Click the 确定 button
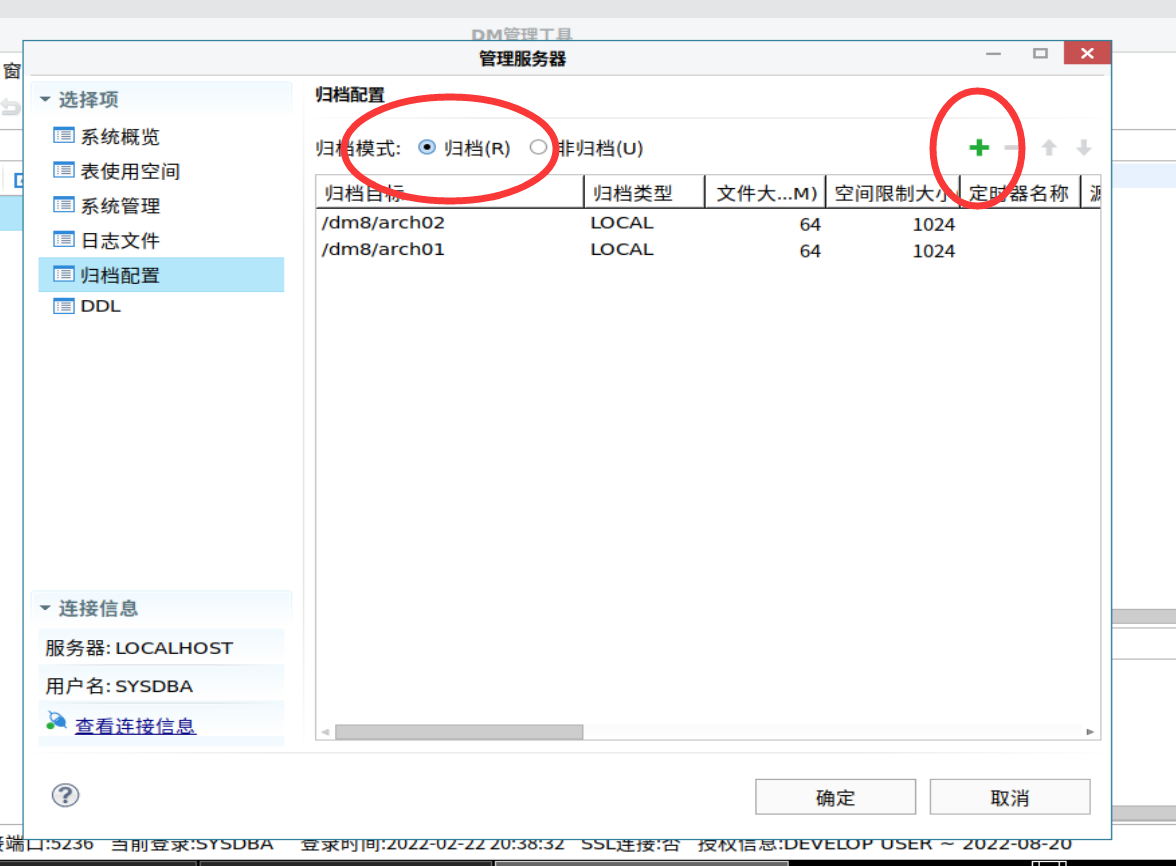This screenshot has height=866, width=1176. pyautogui.click(x=836, y=797)
